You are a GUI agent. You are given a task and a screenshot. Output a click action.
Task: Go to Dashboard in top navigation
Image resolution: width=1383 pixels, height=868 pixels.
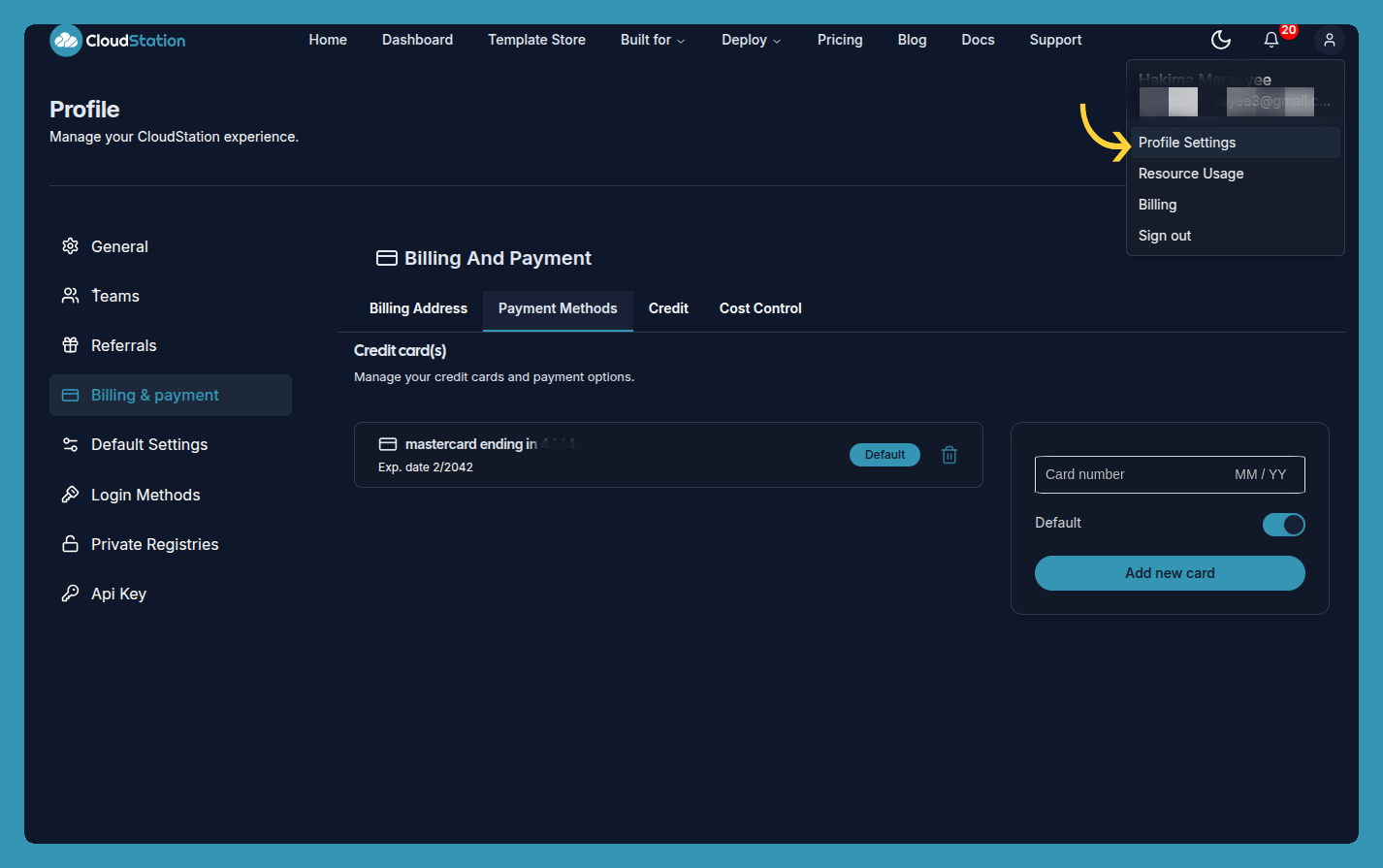point(417,40)
